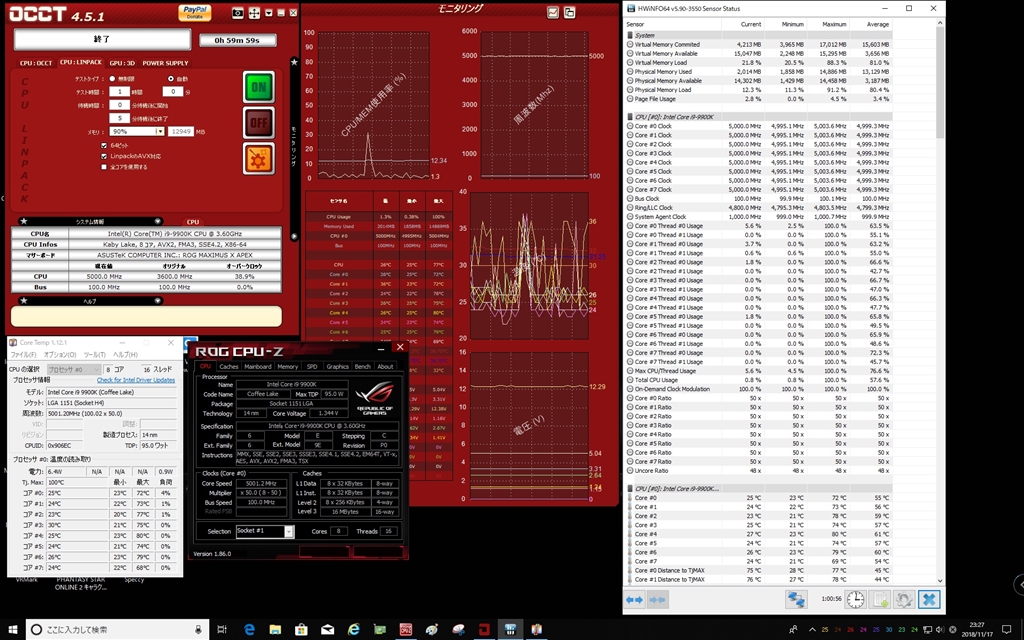This screenshot has height=640, width=1024.
Task: Select the Core #0 Clock row in HWiNFO
Action: pyautogui.click(x=758, y=126)
